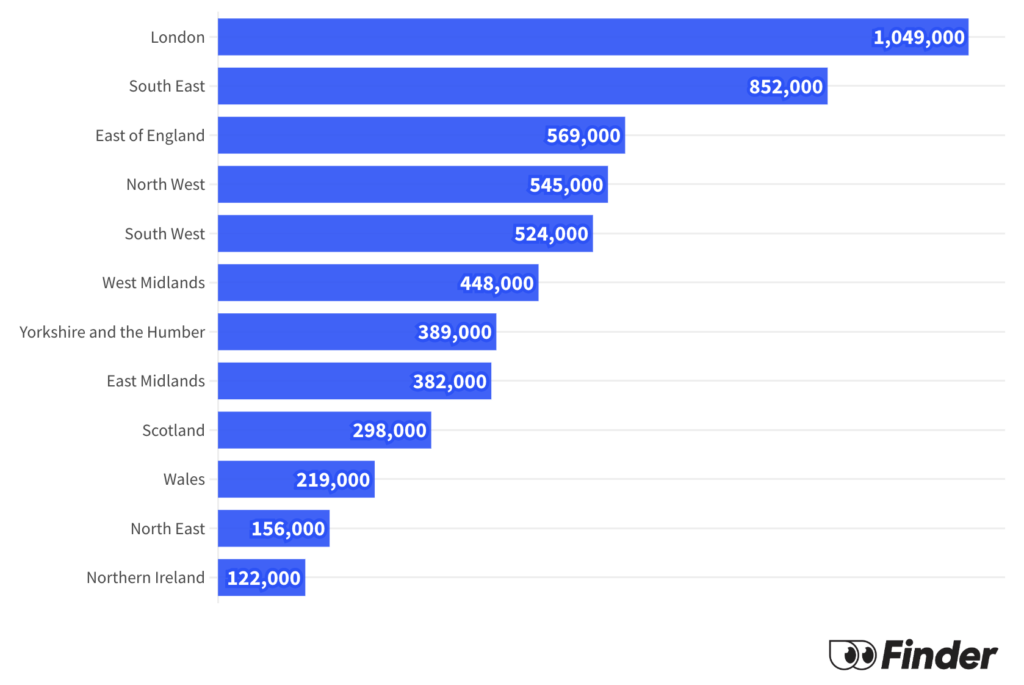Click the Northern Ireland axis label
1024x685 pixels.
tap(146, 578)
